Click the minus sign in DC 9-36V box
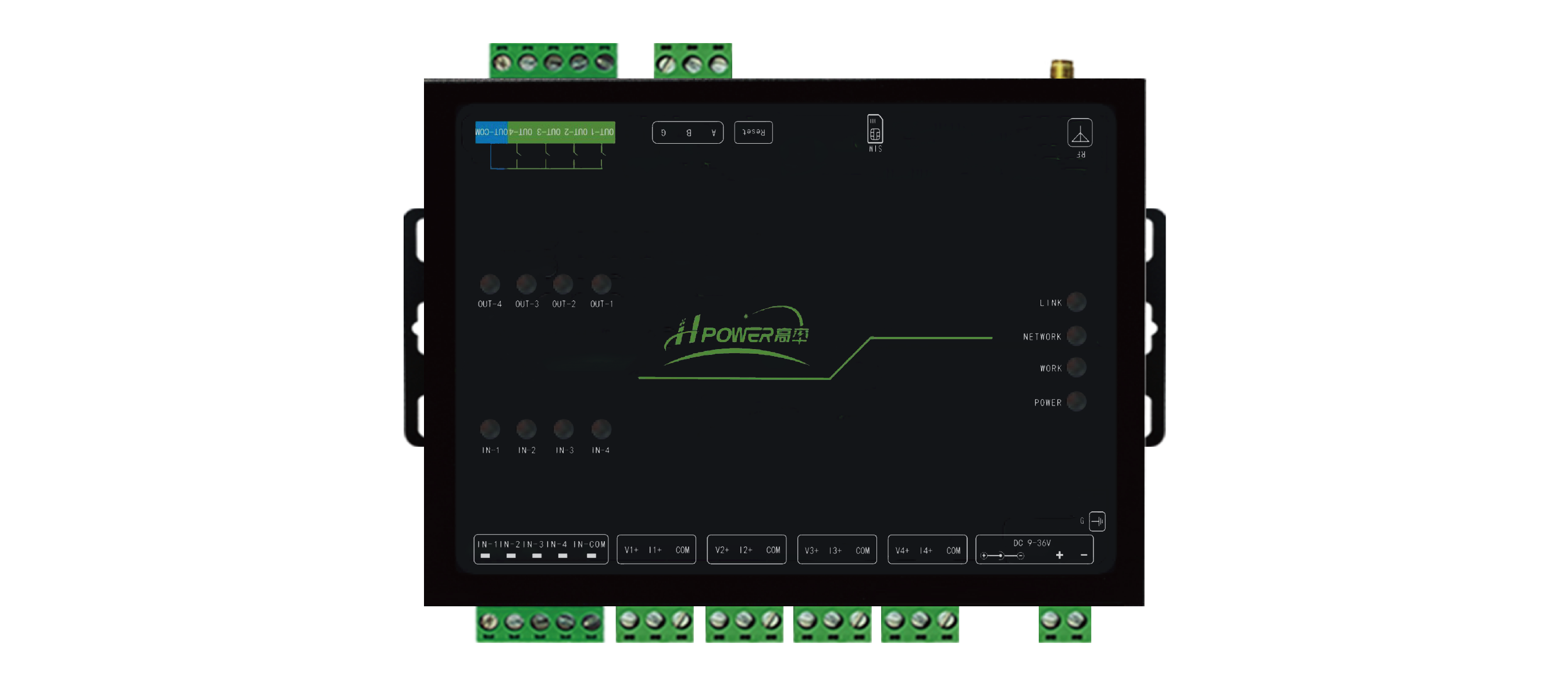 point(1084,555)
